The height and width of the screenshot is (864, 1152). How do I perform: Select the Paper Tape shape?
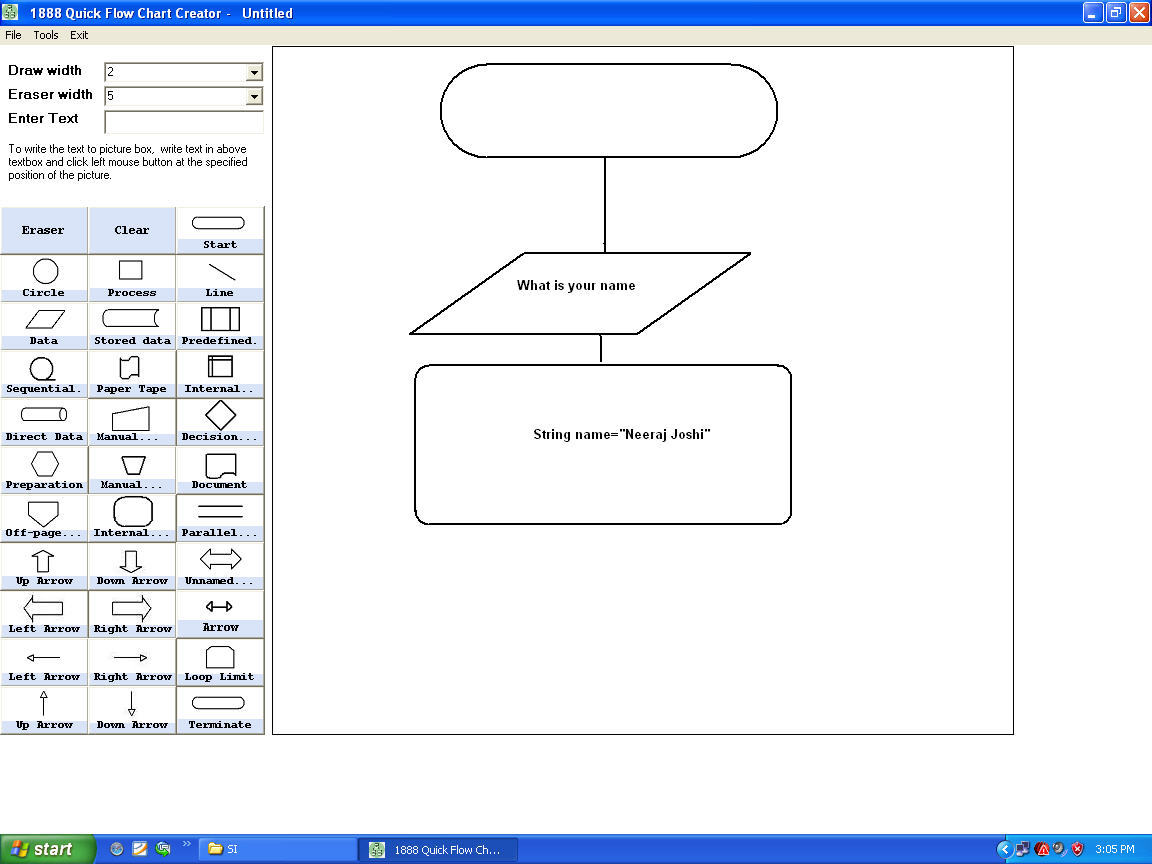point(132,375)
